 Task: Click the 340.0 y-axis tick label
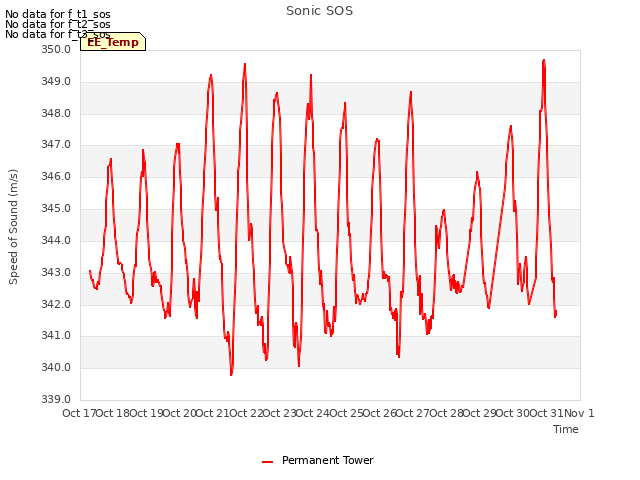coord(56,367)
